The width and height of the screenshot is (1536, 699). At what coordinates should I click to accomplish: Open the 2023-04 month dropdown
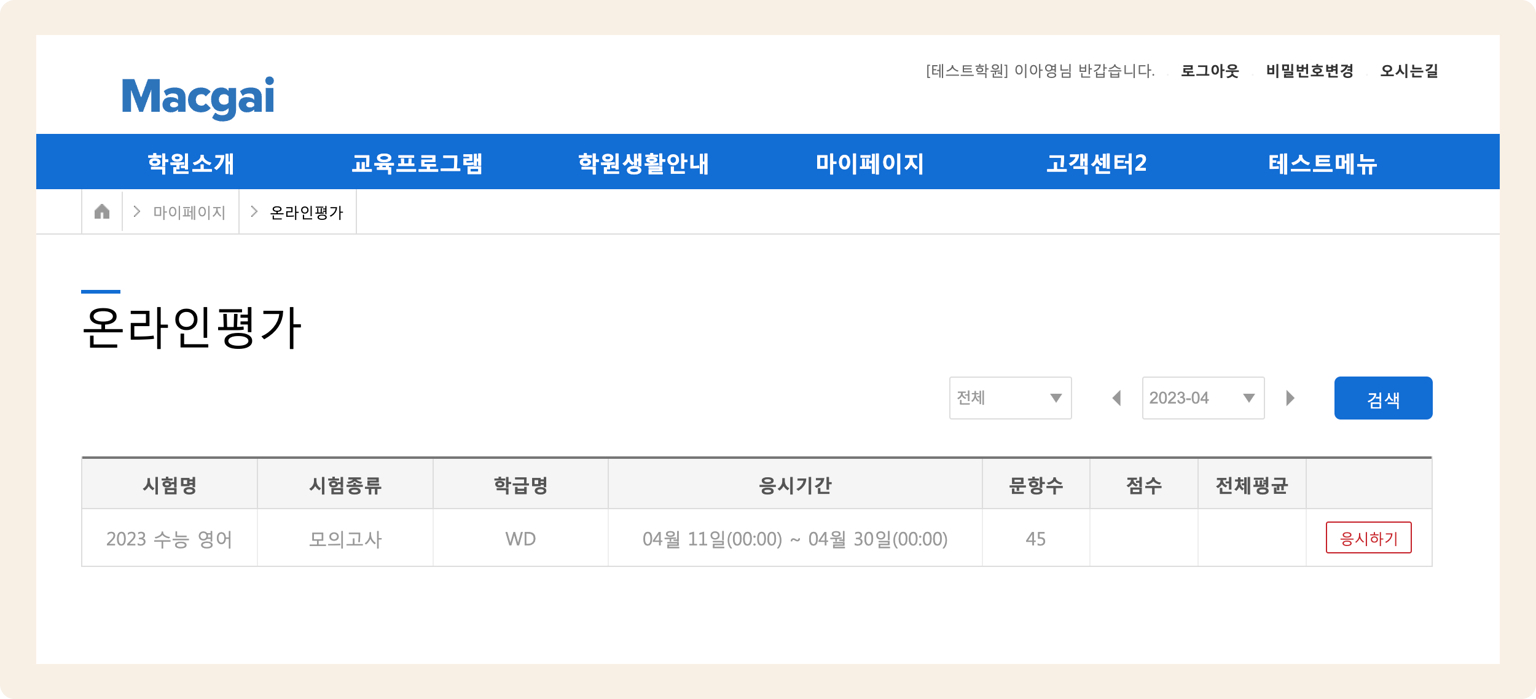[x=1203, y=398]
